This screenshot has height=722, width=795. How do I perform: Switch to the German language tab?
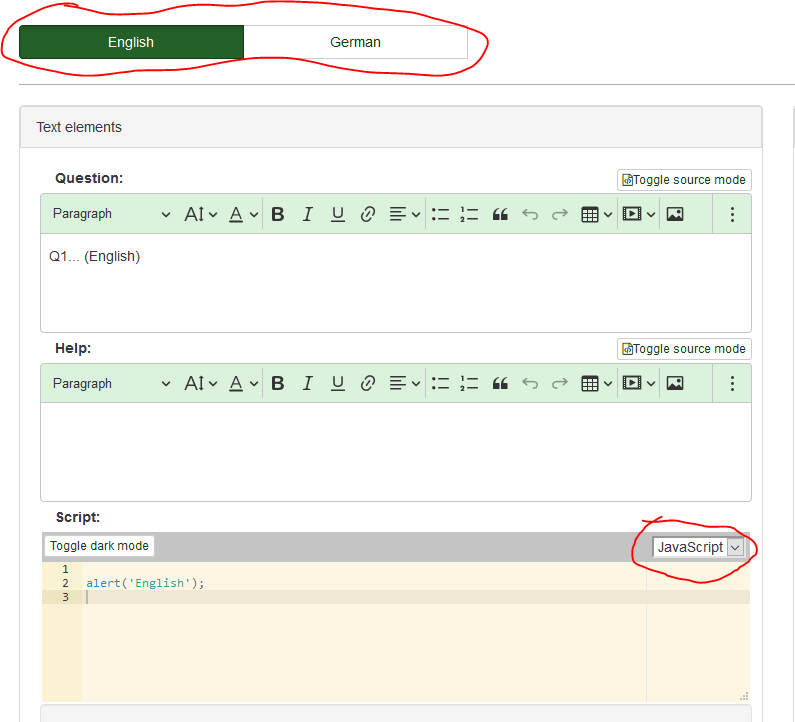[x=355, y=42]
